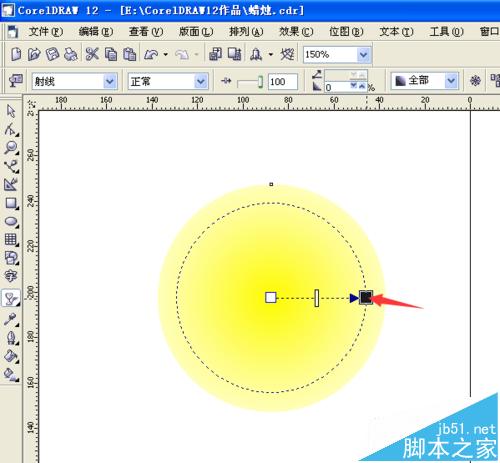Click the Application launcher icon

(x=256, y=54)
